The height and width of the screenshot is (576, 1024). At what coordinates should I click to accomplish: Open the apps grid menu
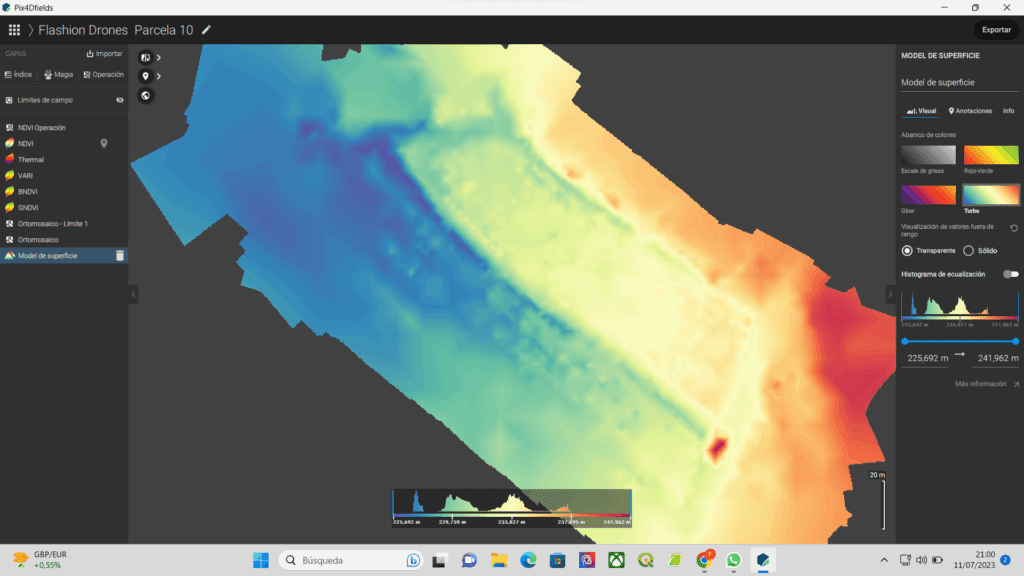tap(14, 30)
